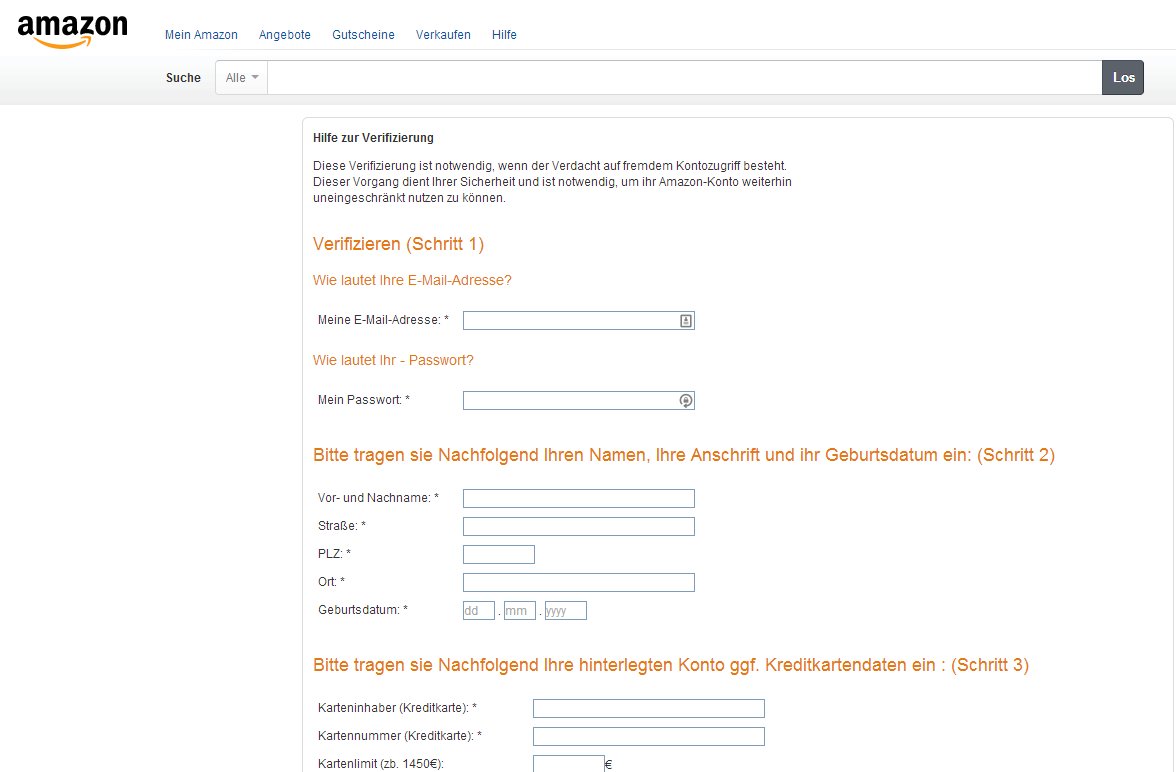Click the yyyy year birthdate field
Image resolution: width=1176 pixels, height=772 pixels.
(x=565, y=610)
